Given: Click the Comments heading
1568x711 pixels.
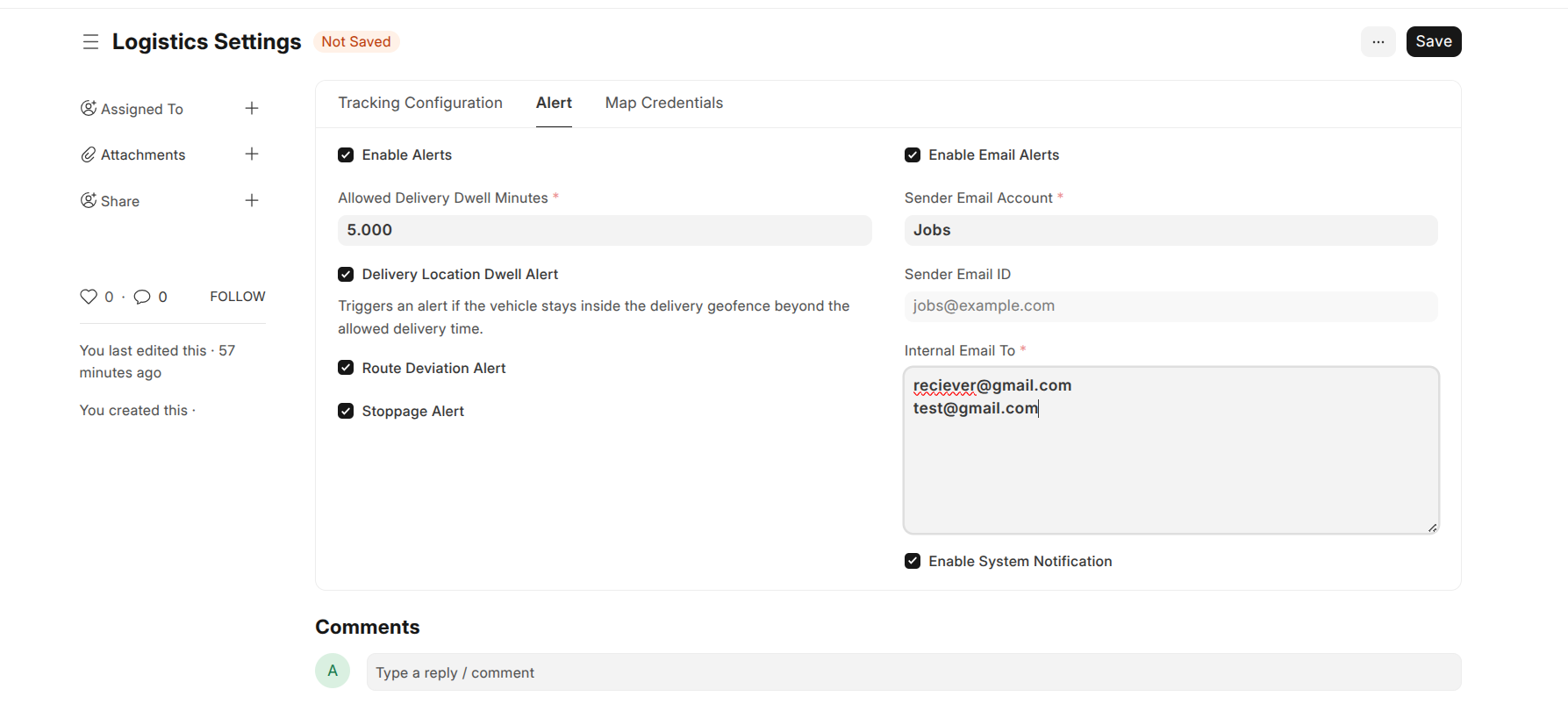Looking at the screenshot, I should [x=368, y=628].
